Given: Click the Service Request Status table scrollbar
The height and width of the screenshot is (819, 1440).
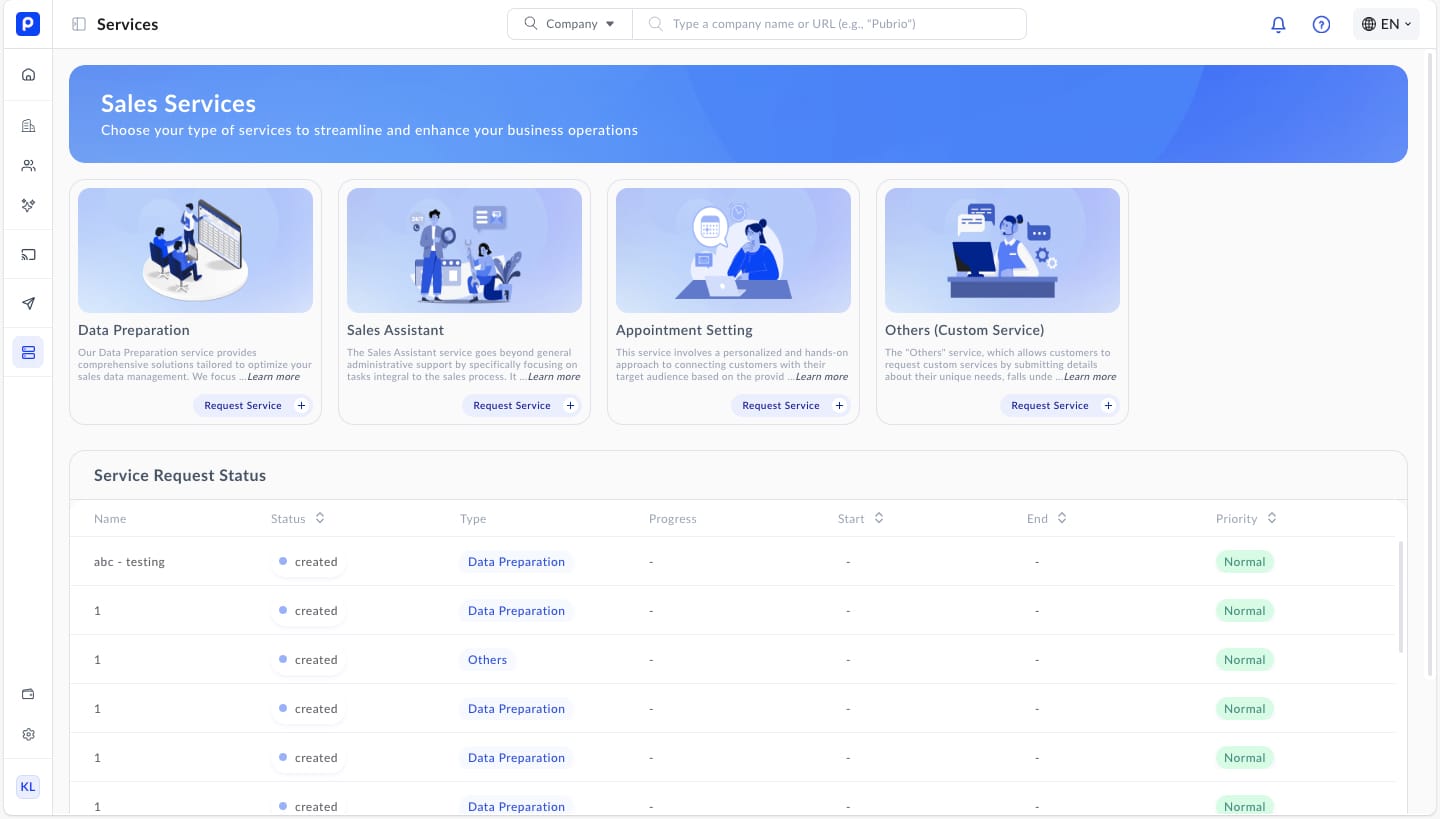Looking at the screenshot, I should click(x=1400, y=597).
